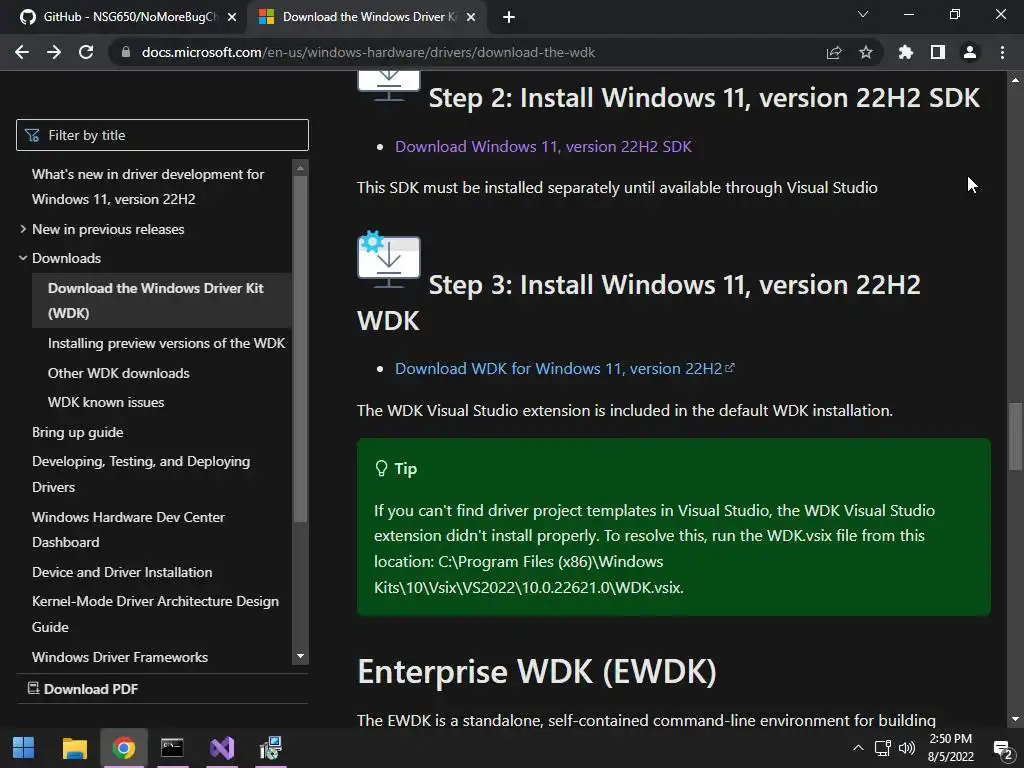Open the volume tray icon

point(906,748)
